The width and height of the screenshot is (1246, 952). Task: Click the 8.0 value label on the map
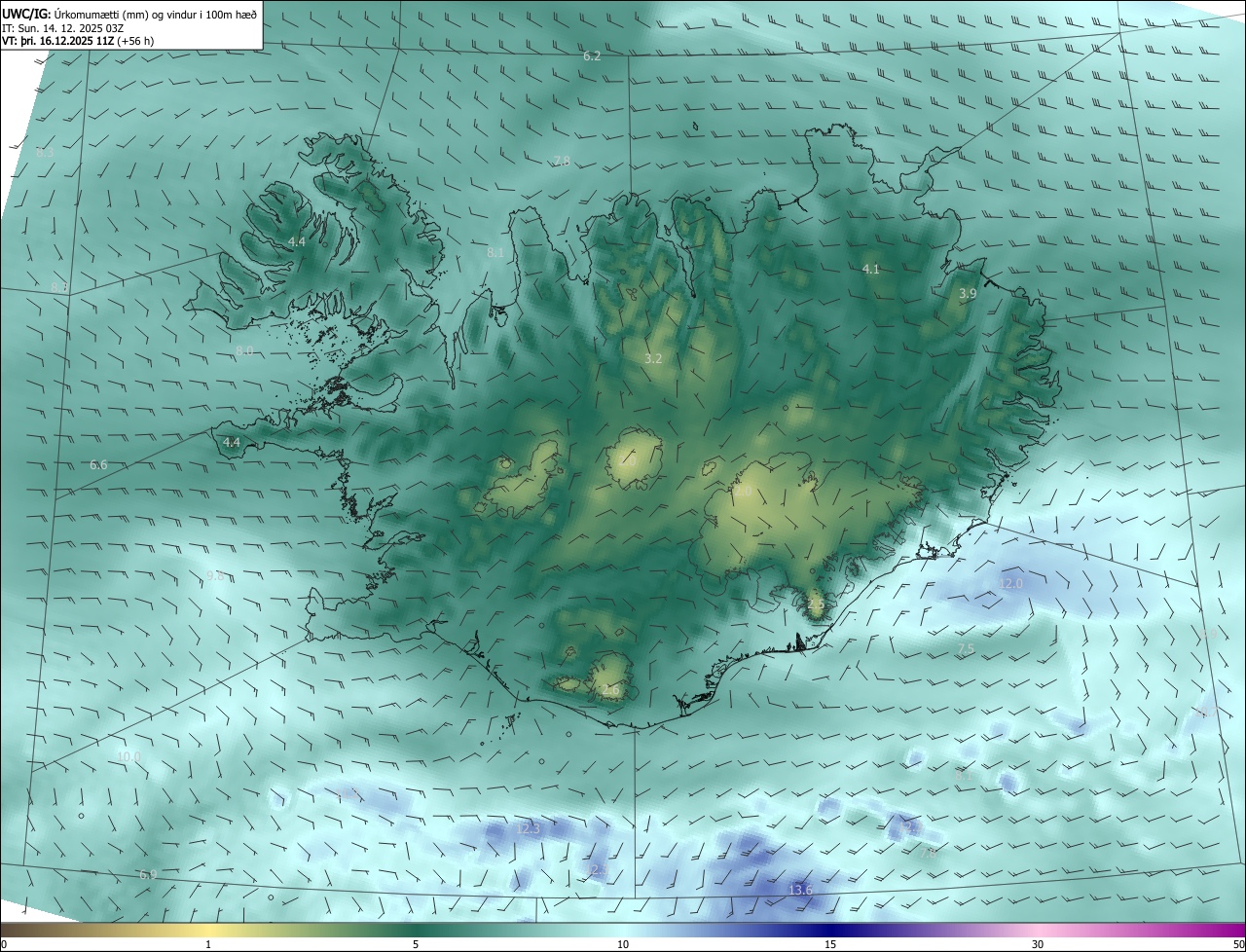[243, 351]
